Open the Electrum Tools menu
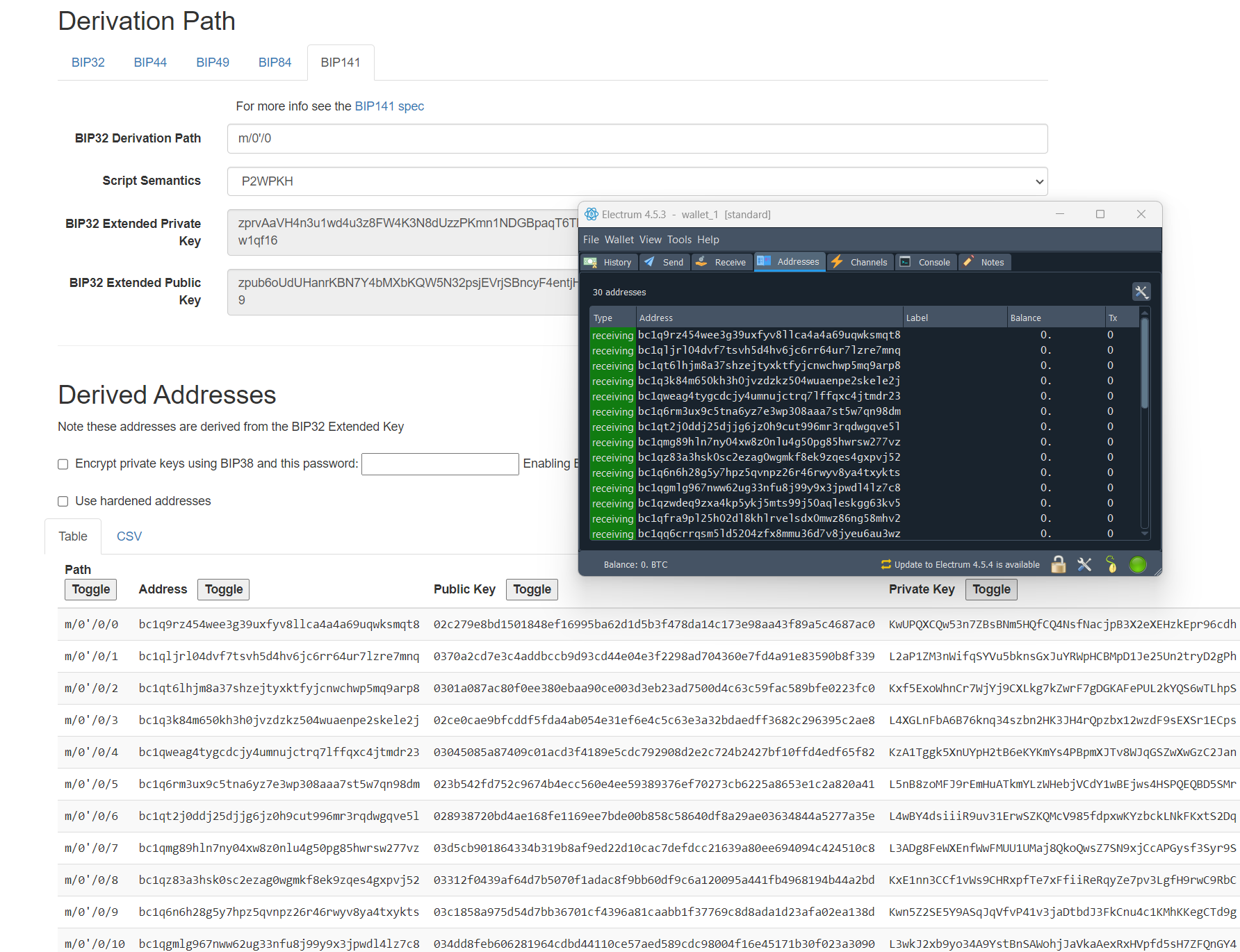Viewport: 1240px width, 952px height. click(679, 240)
